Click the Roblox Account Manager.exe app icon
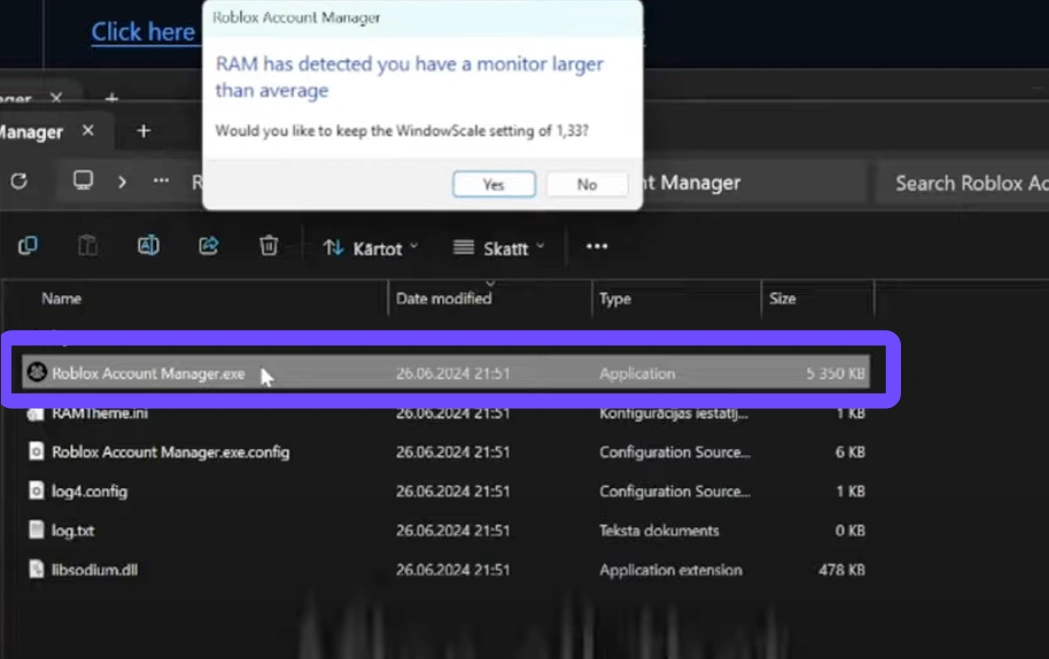 (x=37, y=371)
